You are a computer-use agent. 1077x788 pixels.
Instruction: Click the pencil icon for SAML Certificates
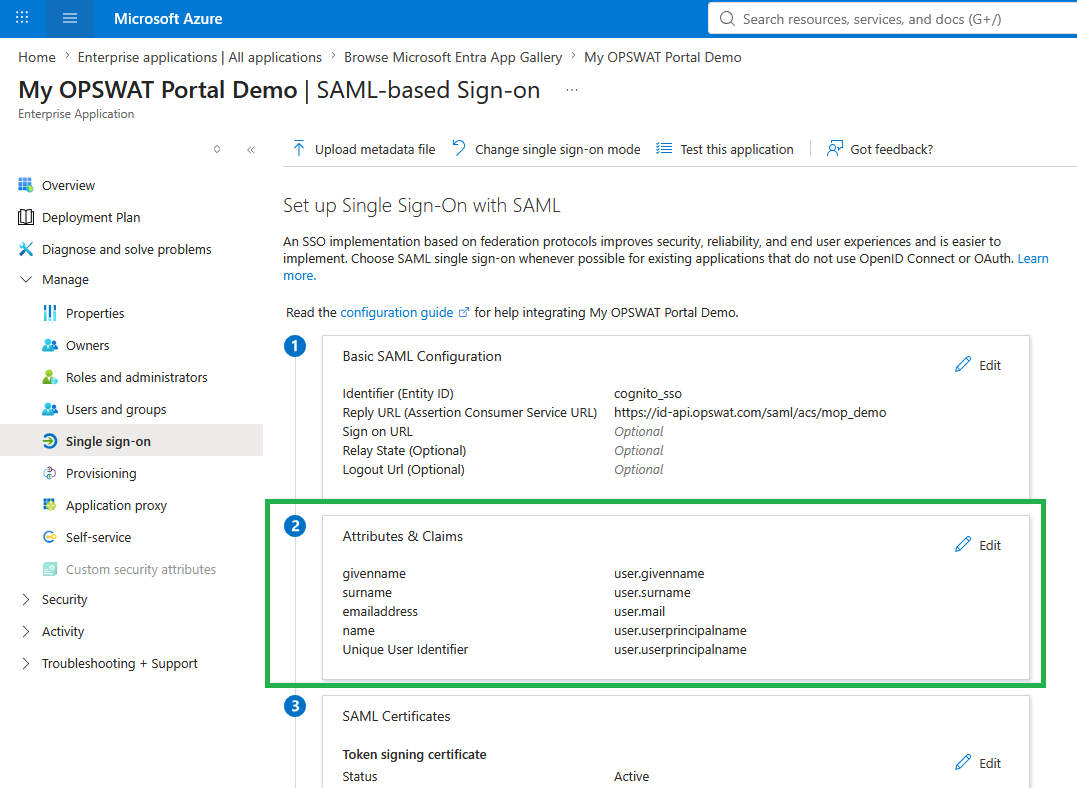(963, 762)
